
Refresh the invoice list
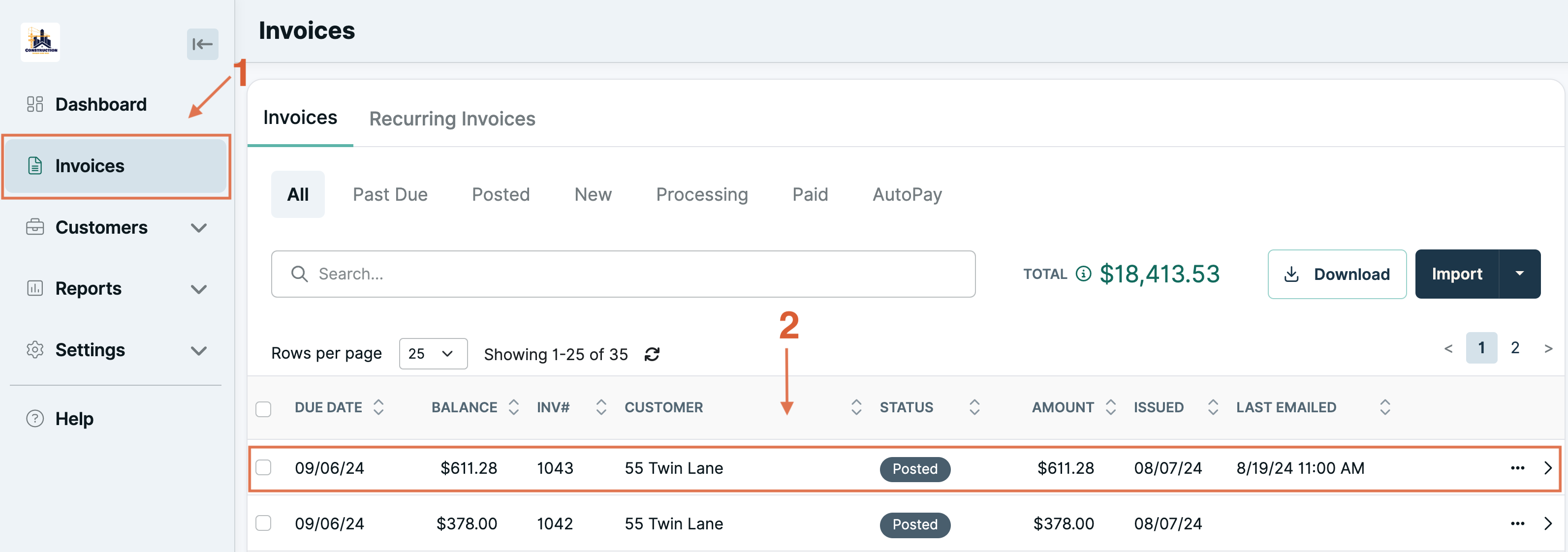click(x=652, y=354)
